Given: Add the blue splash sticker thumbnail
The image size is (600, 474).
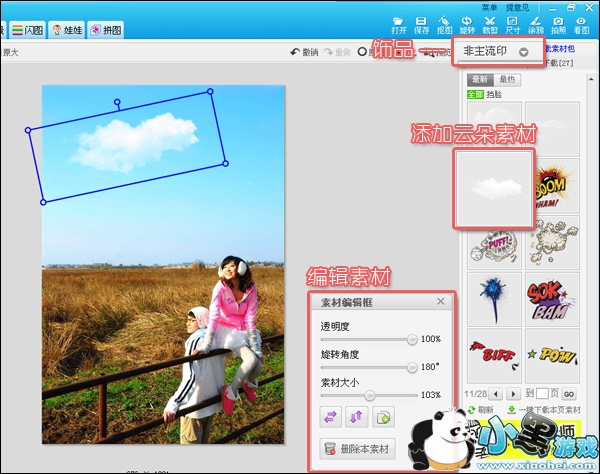Looking at the screenshot, I should (494, 299).
